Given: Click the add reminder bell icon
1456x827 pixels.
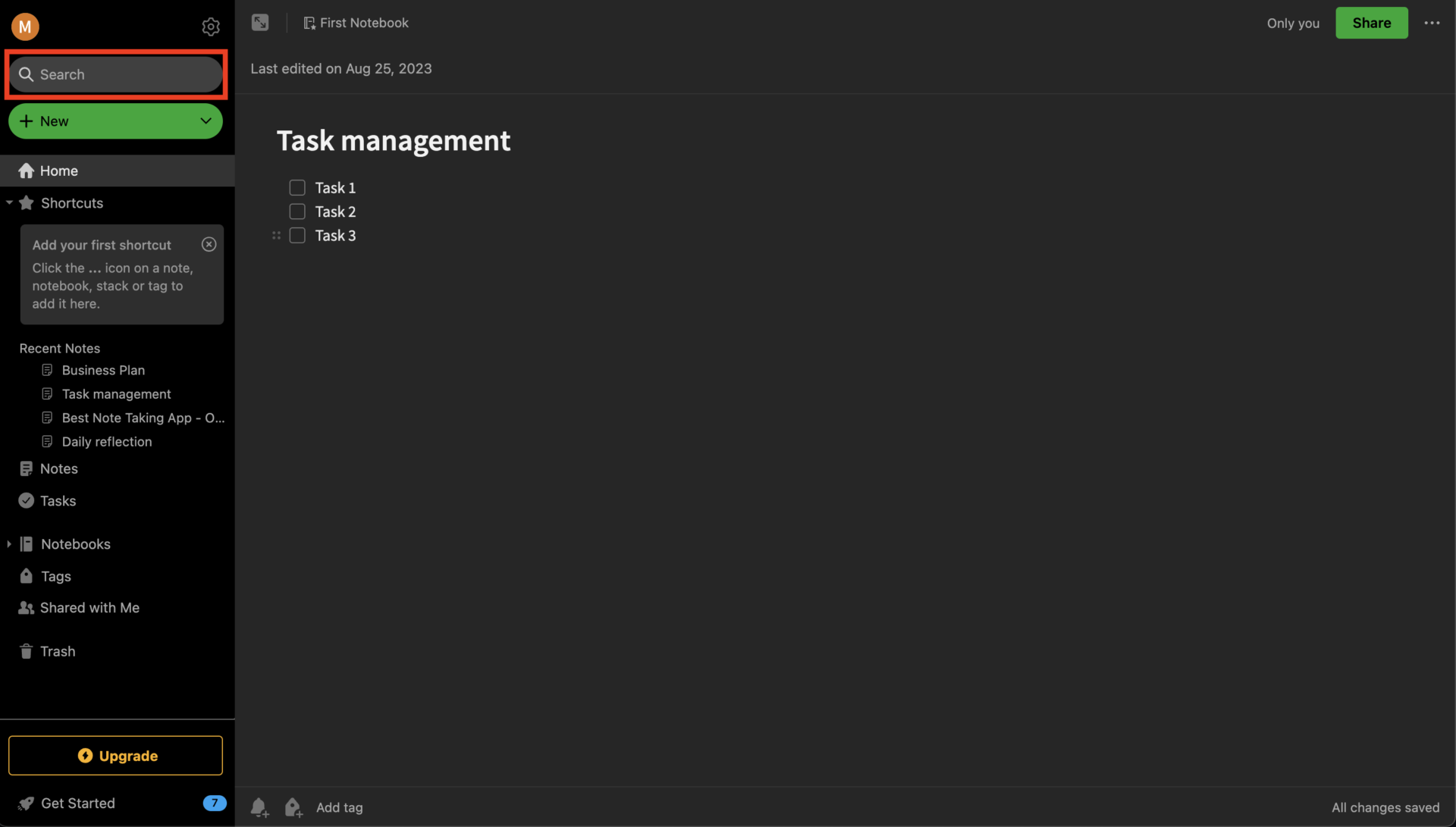Looking at the screenshot, I should [259, 807].
